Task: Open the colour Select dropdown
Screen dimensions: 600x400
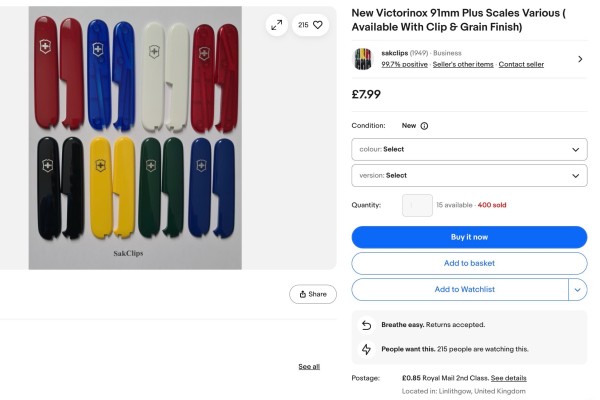Action: click(469, 149)
